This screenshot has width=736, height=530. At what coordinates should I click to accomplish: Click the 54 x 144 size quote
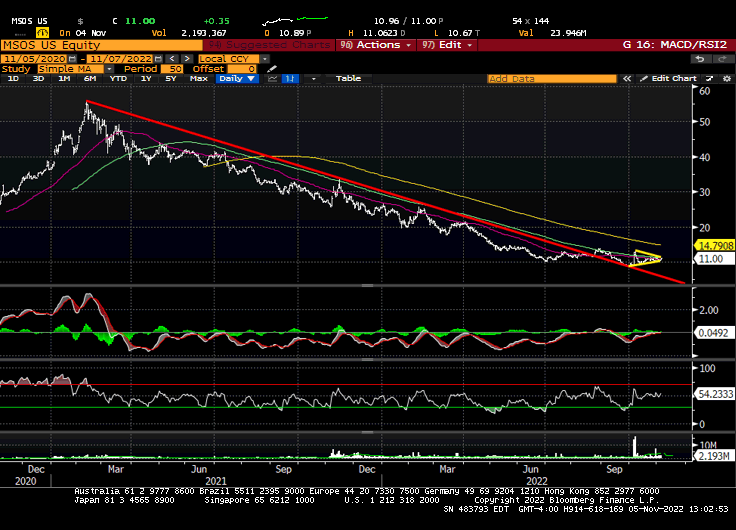(530, 21)
